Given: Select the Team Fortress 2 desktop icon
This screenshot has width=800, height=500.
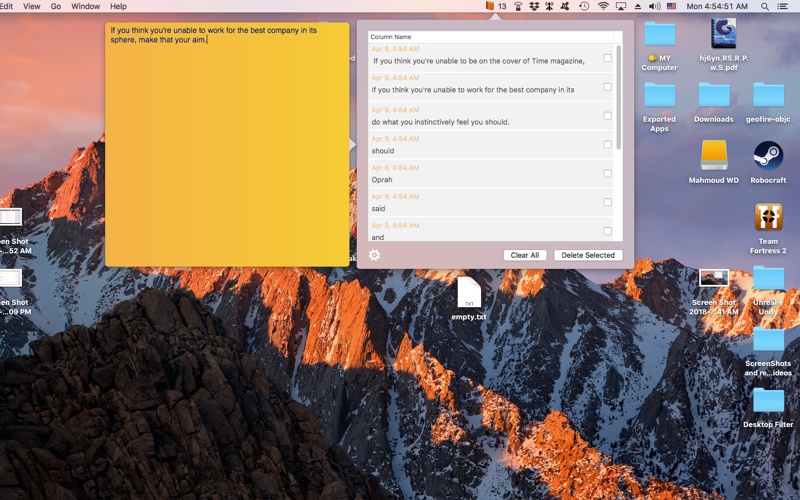Looking at the screenshot, I should (767, 217).
